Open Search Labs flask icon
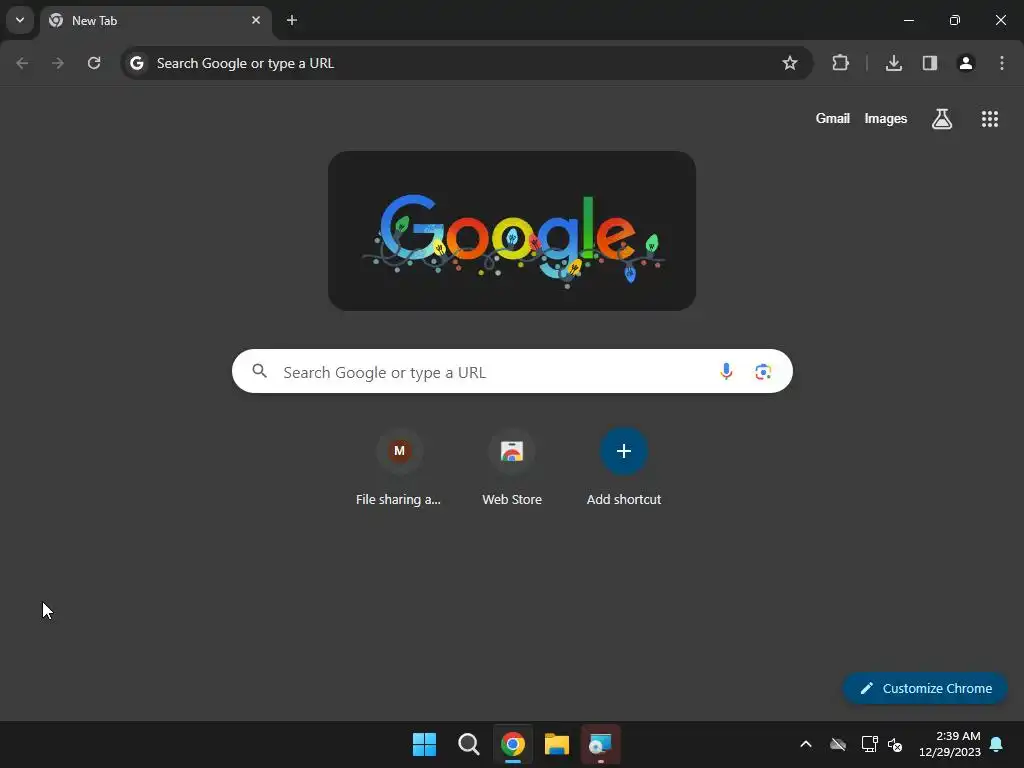This screenshot has height=768, width=1024. pos(942,119)
